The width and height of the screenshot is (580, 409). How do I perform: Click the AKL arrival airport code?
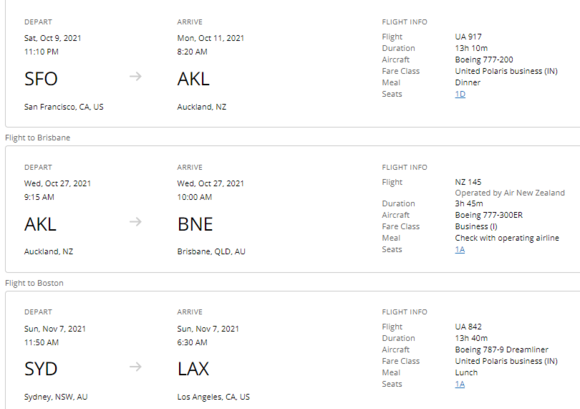click(193, 79)
